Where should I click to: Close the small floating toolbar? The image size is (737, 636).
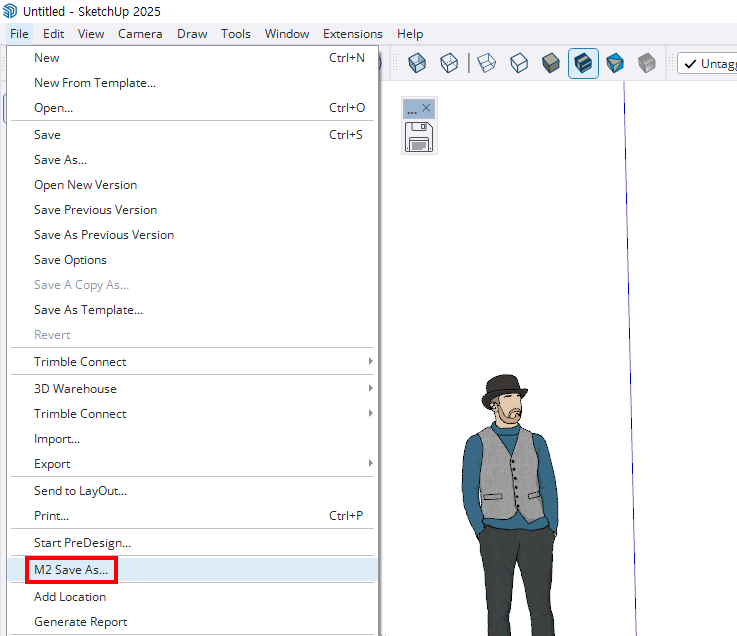point(426,108)
